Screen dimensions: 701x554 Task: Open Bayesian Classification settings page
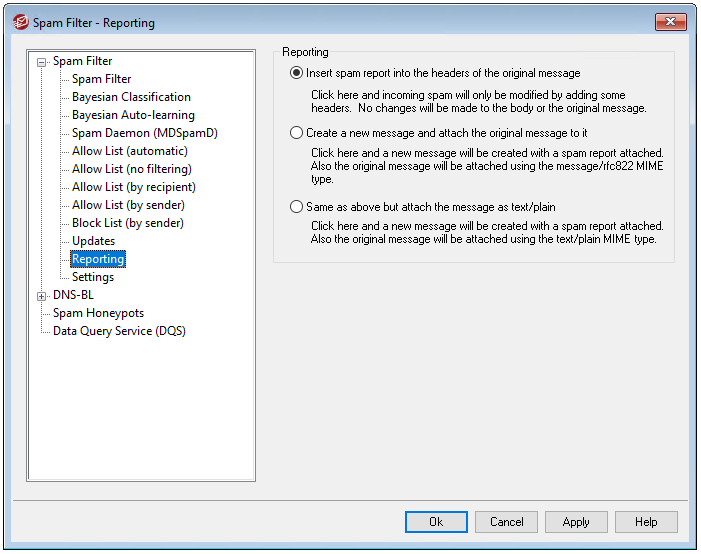pos(131,97)
